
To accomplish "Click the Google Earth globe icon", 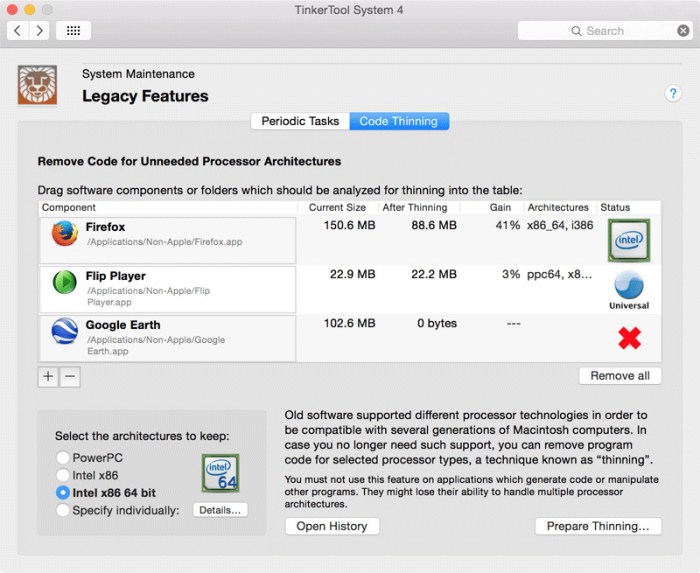I will [65, 331].
